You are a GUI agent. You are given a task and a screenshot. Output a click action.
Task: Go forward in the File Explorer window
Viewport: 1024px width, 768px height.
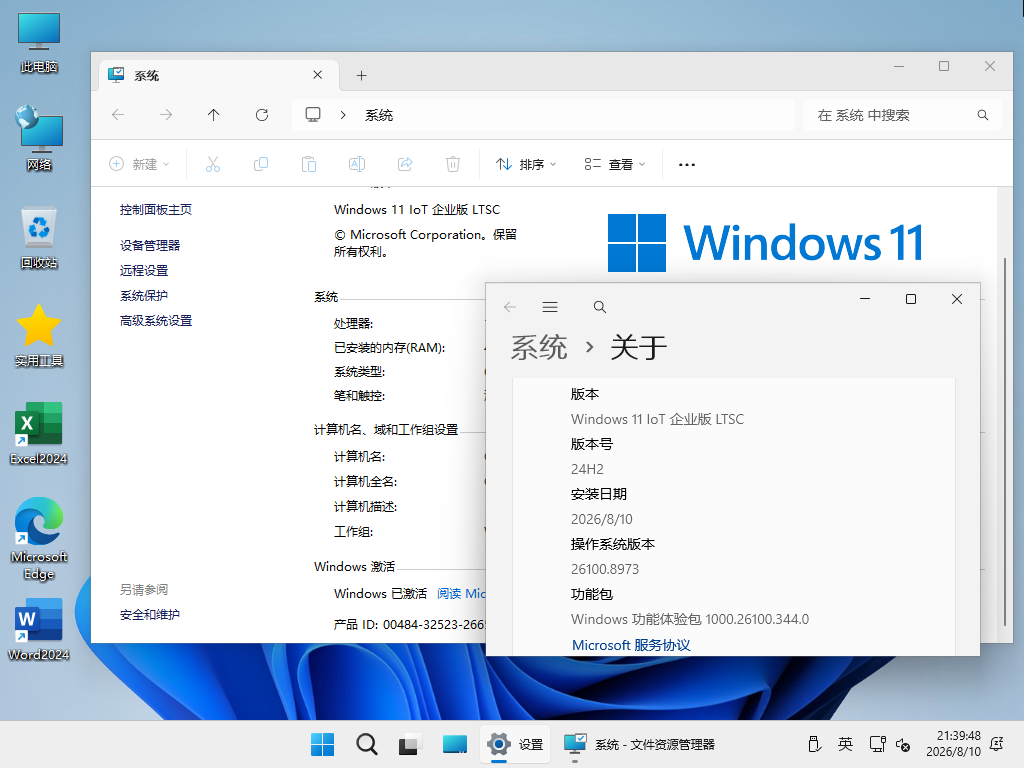tap(166, 115)
